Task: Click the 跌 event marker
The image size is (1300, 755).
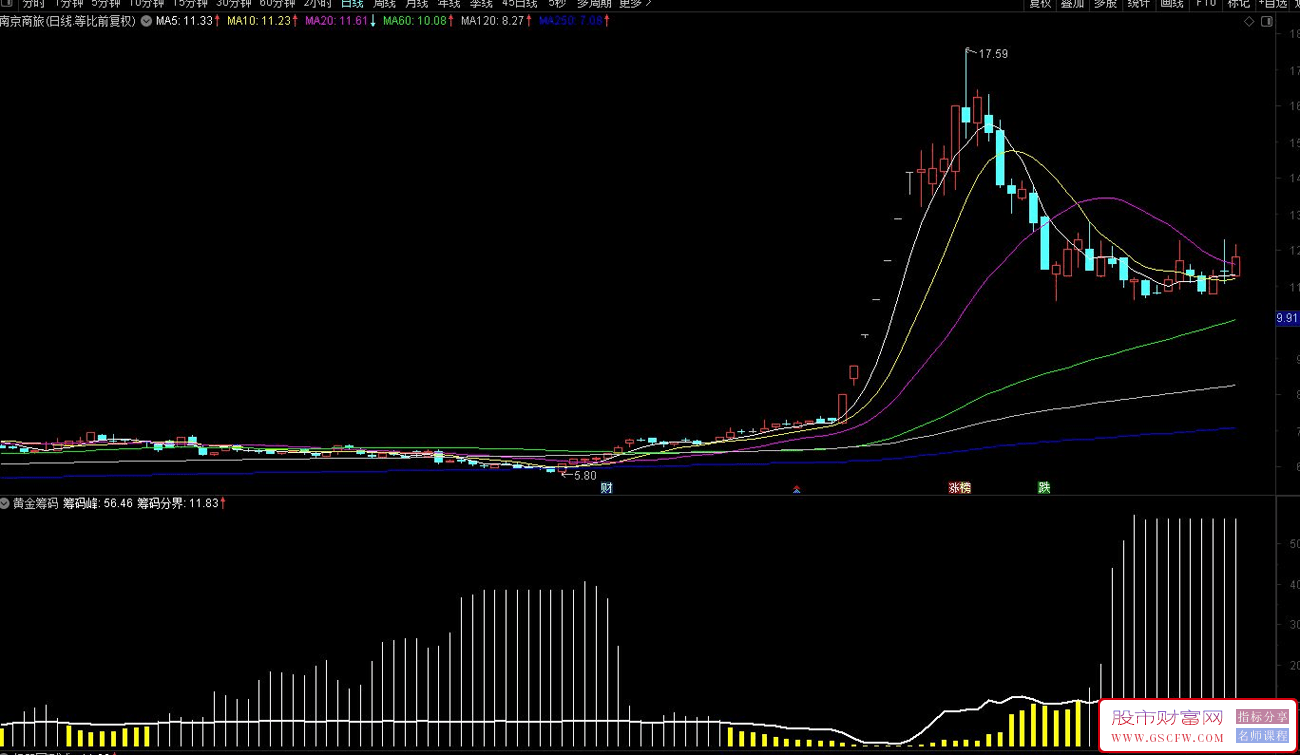Action: 1044,488
